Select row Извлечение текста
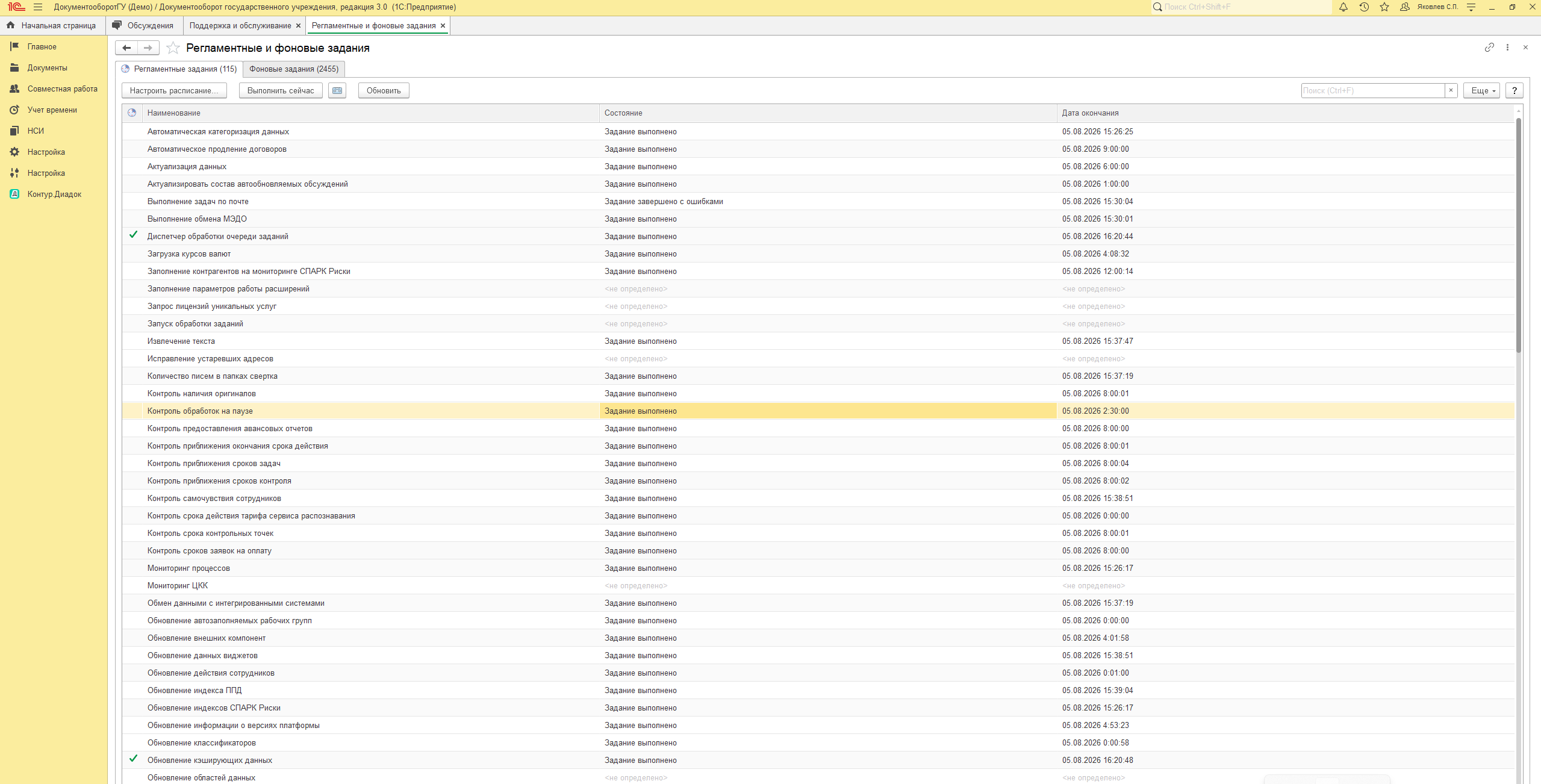 [818, 341]
